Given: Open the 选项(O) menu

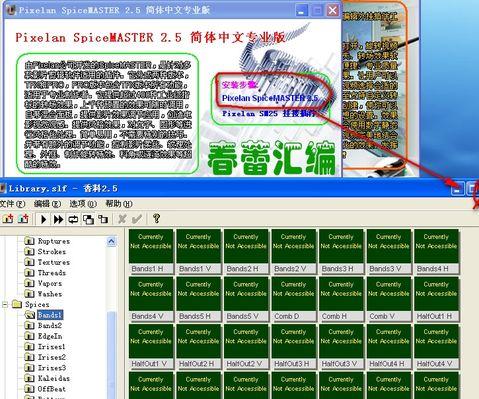Looking at the screenshot, I should click(83, 204).
